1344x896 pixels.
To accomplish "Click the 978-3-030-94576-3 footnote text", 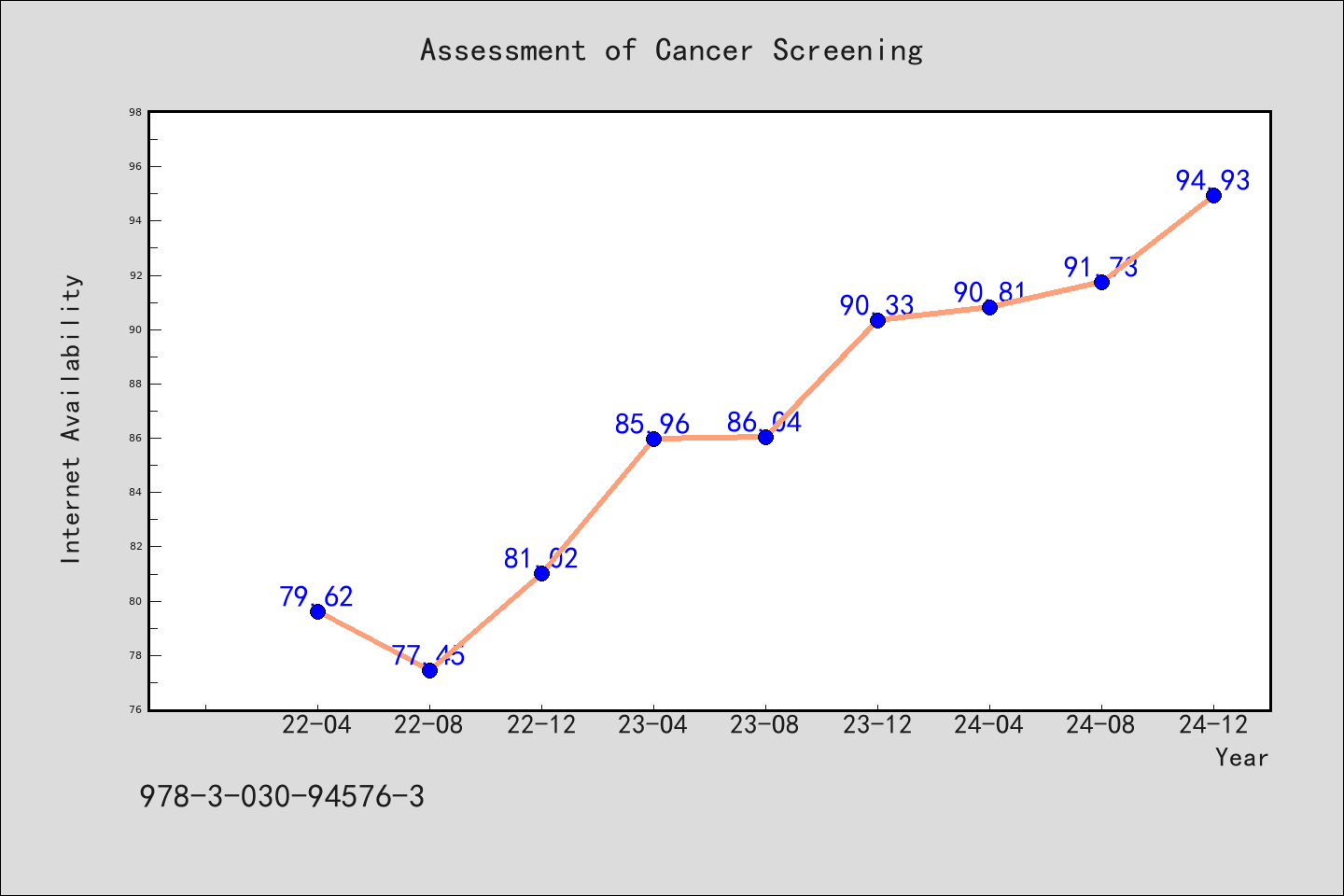I will tap(282, 796).
